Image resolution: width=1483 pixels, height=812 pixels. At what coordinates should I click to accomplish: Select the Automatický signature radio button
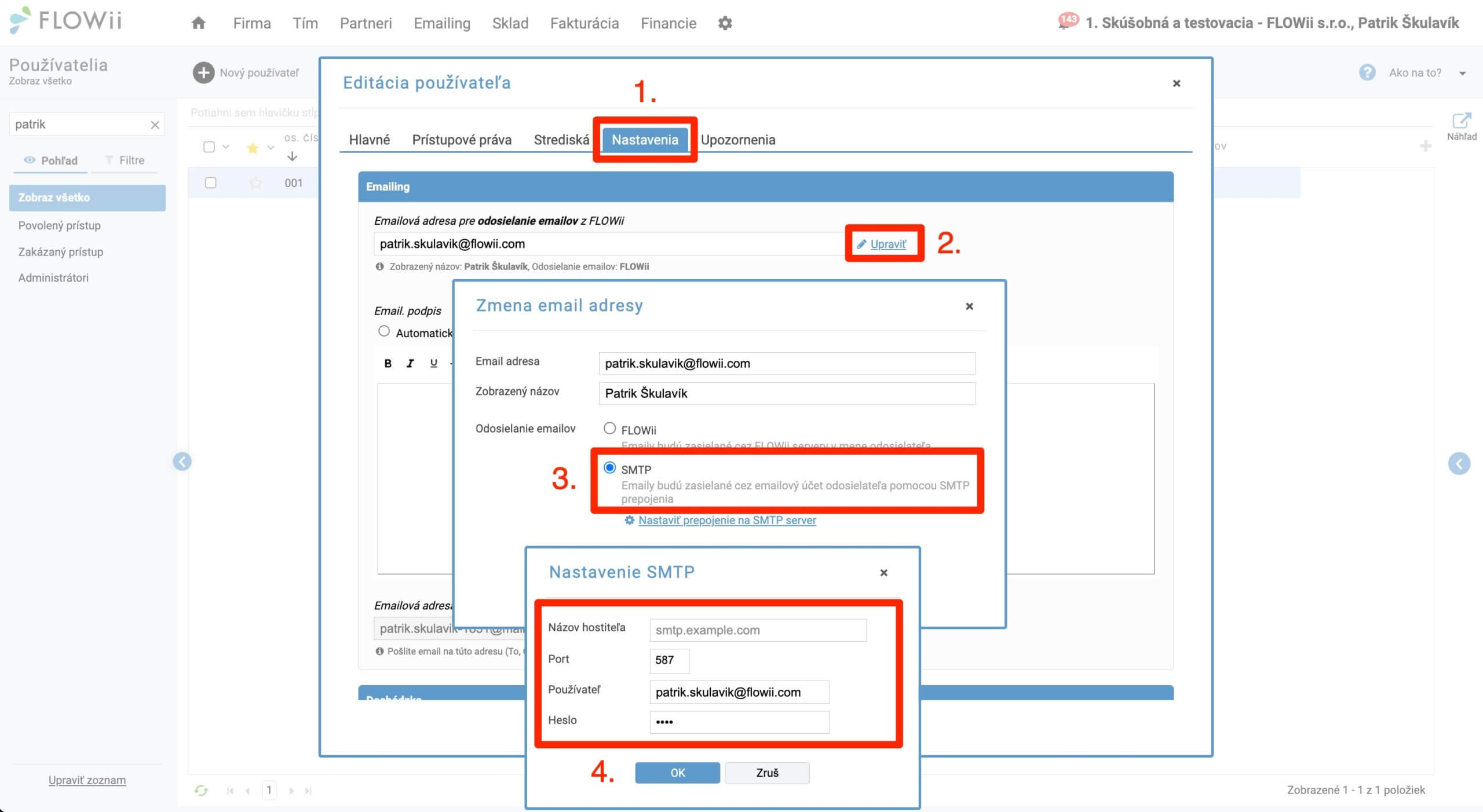click(x=383, y=331)
